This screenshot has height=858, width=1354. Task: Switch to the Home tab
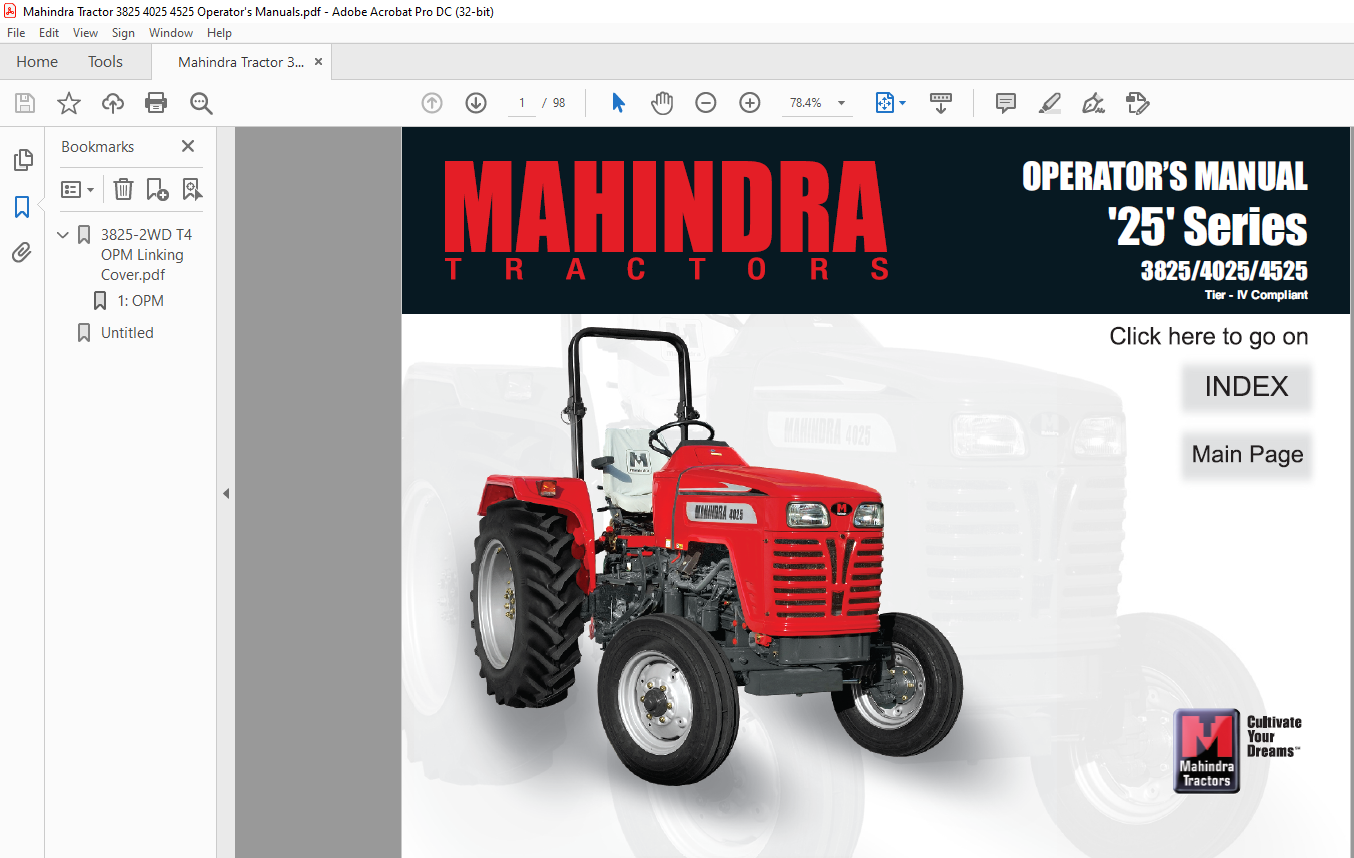[37, 62]
